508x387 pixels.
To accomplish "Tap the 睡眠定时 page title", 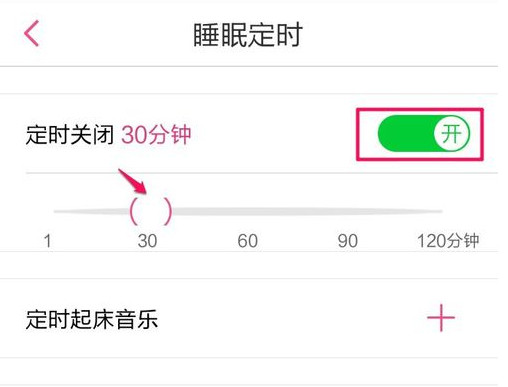I will [248, 35].
